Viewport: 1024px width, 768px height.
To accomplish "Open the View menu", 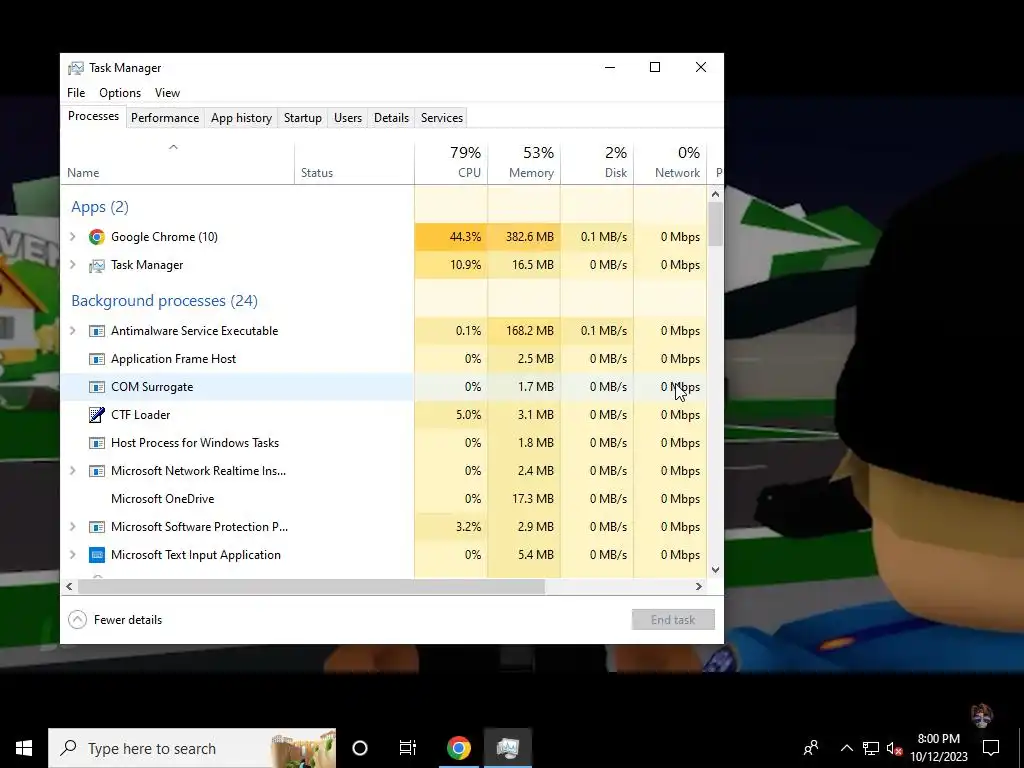I will pos(167,93).
